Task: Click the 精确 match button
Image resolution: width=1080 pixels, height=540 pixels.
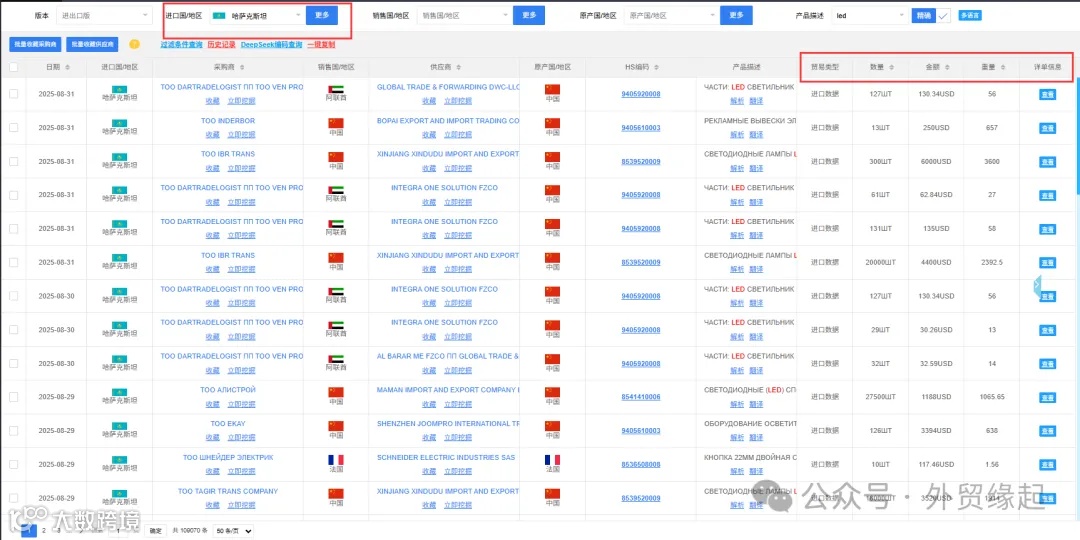Action: [x=924, y=15]
